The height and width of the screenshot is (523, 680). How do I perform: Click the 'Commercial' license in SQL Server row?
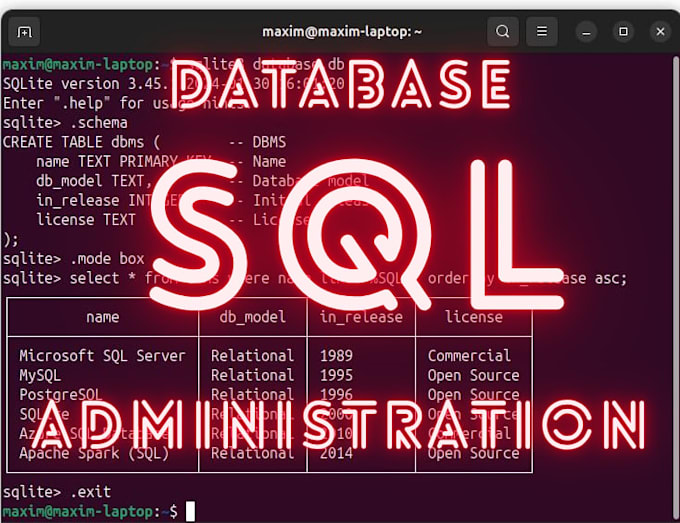(469, 356)
